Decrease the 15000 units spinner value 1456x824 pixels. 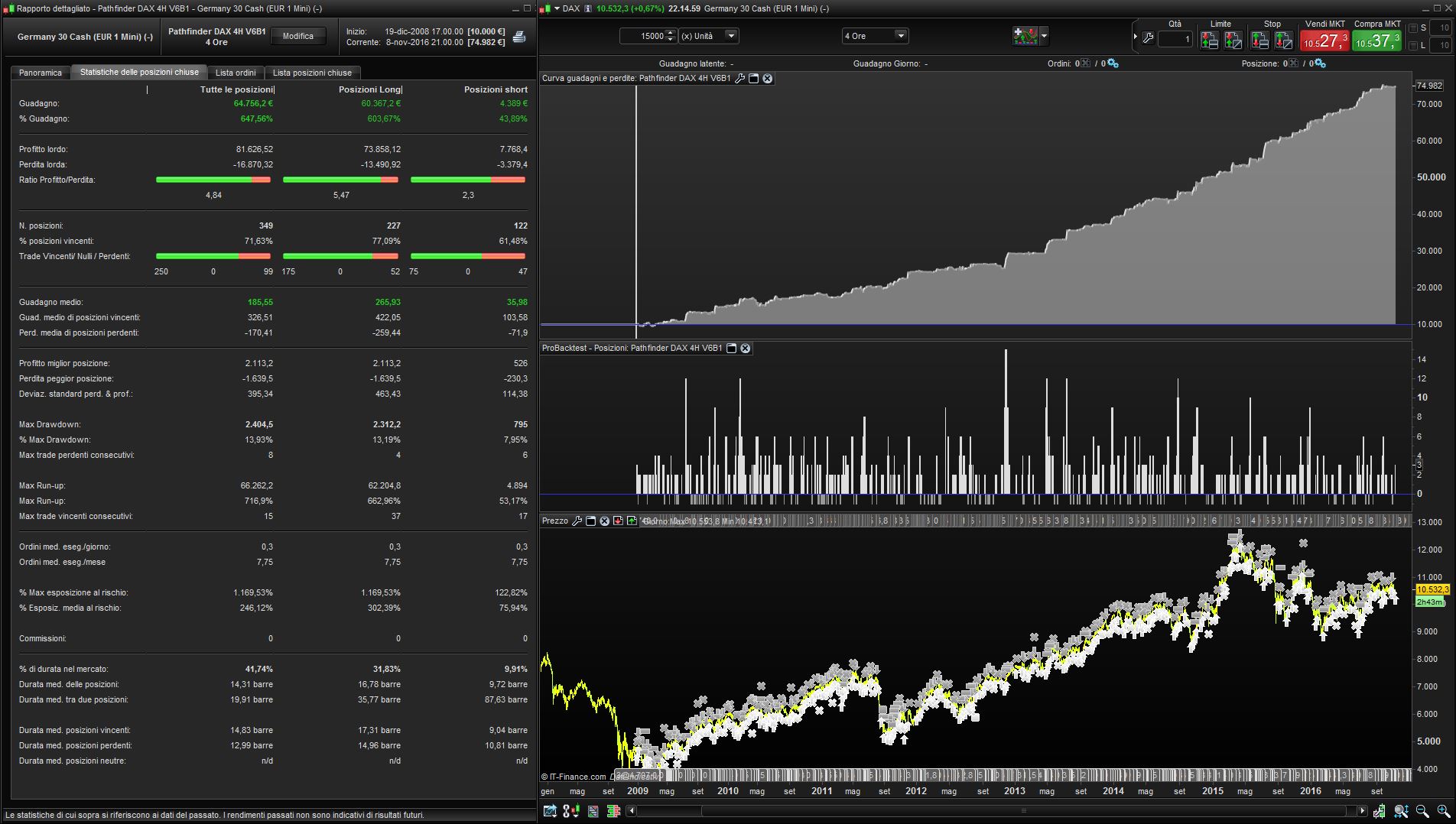coord(671,40)
